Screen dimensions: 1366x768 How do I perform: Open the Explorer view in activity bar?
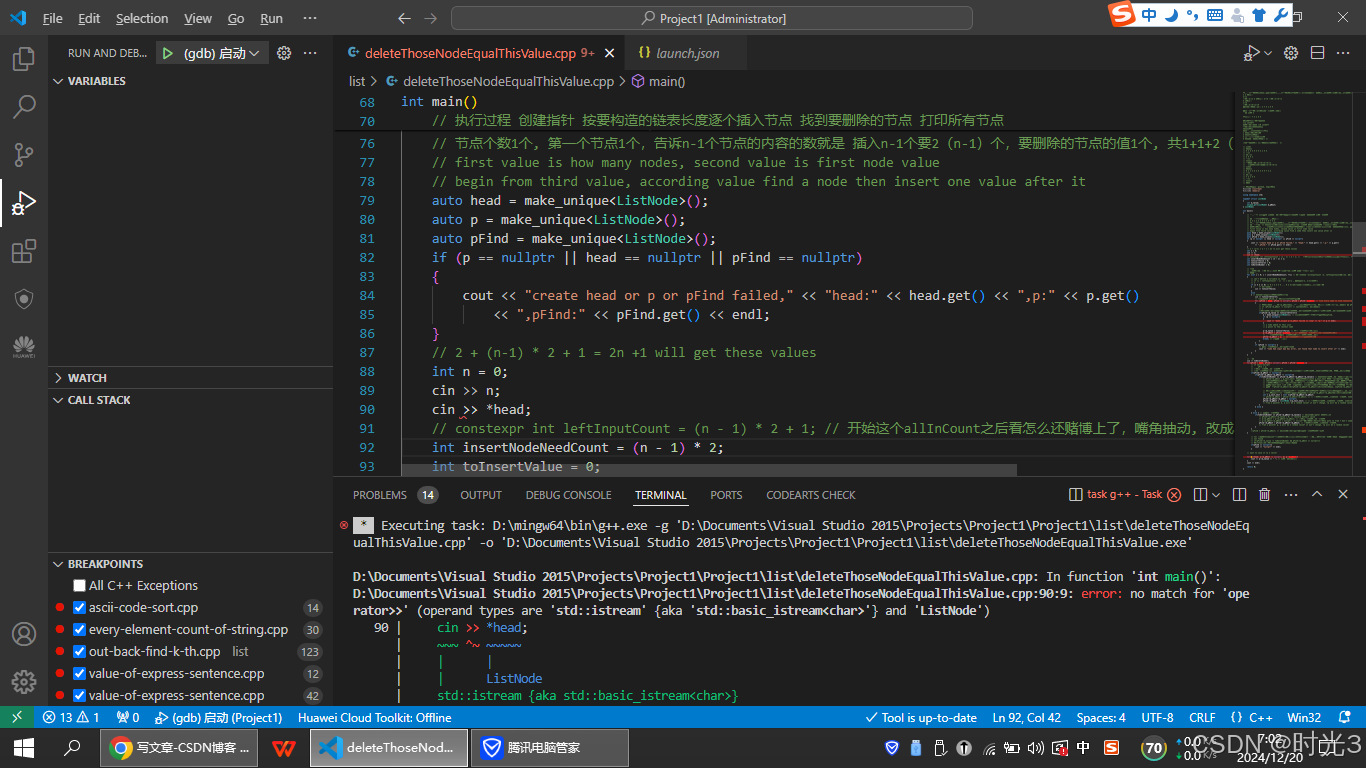click(x=24, y=58)
